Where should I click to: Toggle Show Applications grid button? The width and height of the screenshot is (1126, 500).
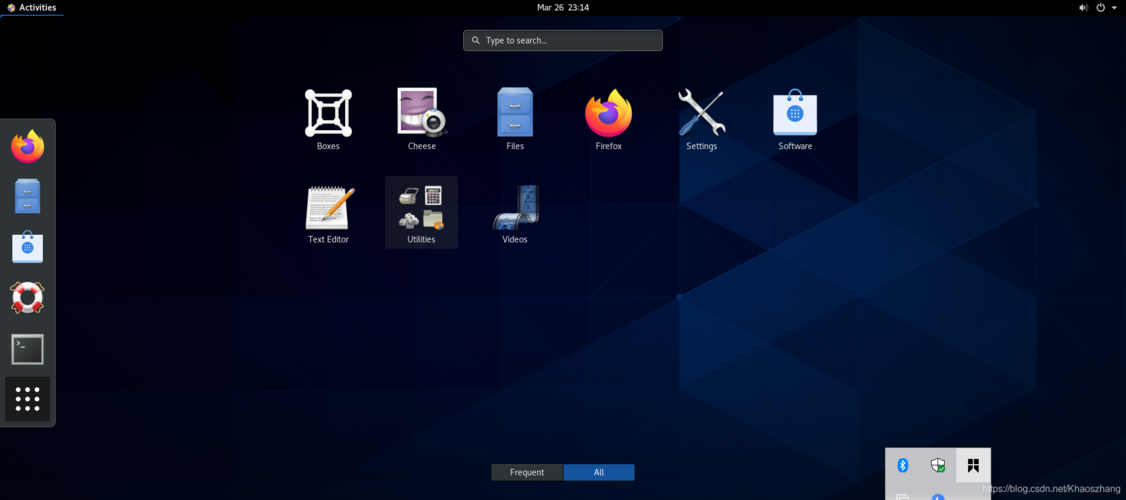(x=27, y=399)
